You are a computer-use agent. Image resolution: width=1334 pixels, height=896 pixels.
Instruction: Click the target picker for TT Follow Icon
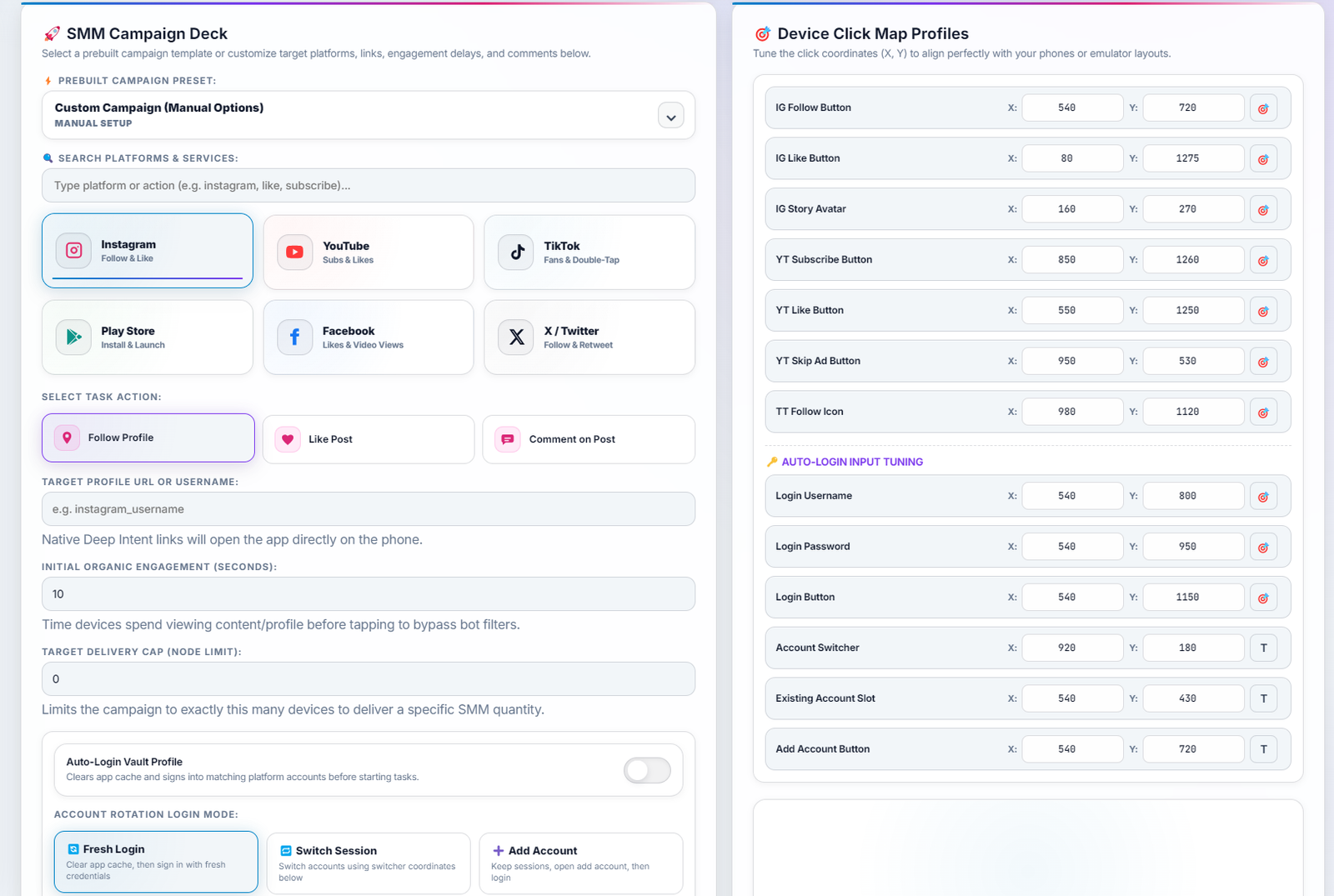1263,413
